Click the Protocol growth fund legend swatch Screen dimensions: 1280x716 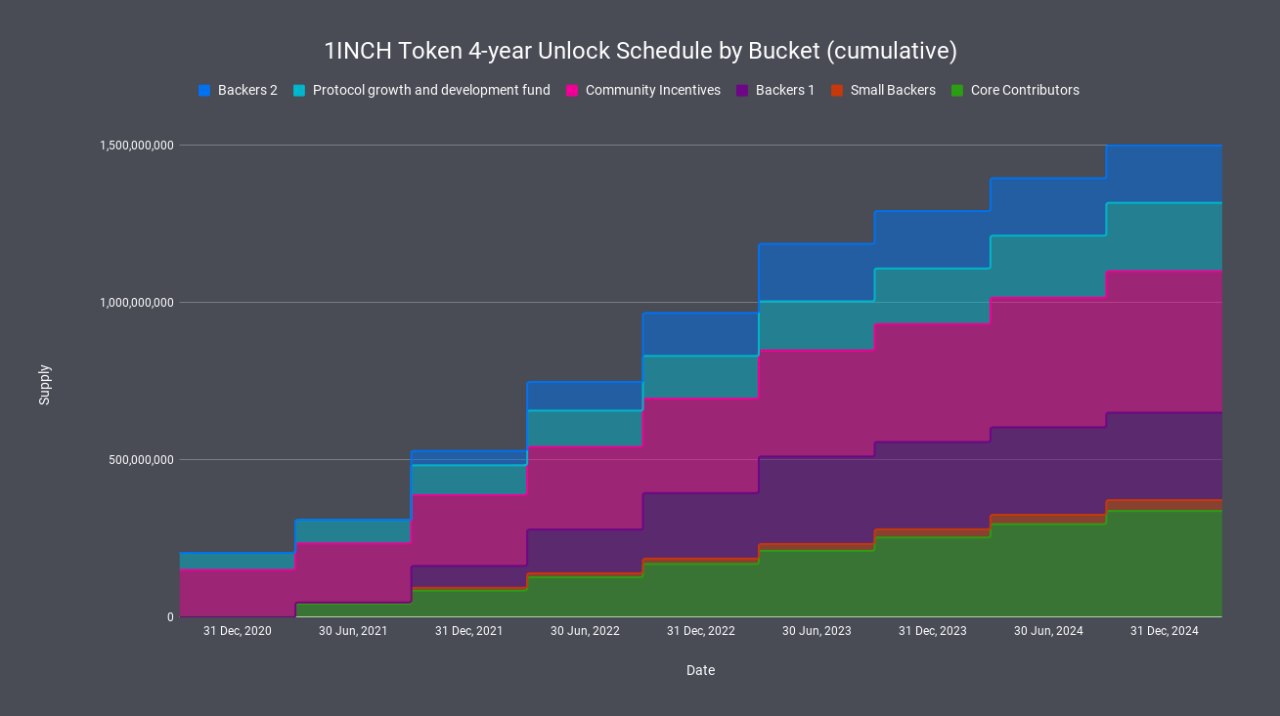(299, 90)
